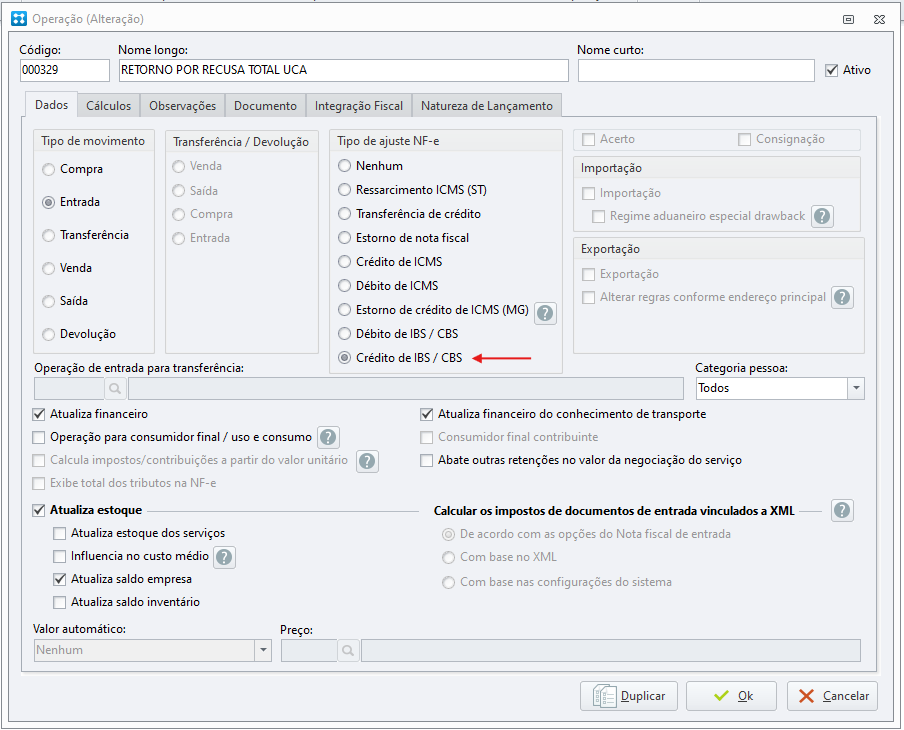Select the Débito de IBS / CBS option

344,333
